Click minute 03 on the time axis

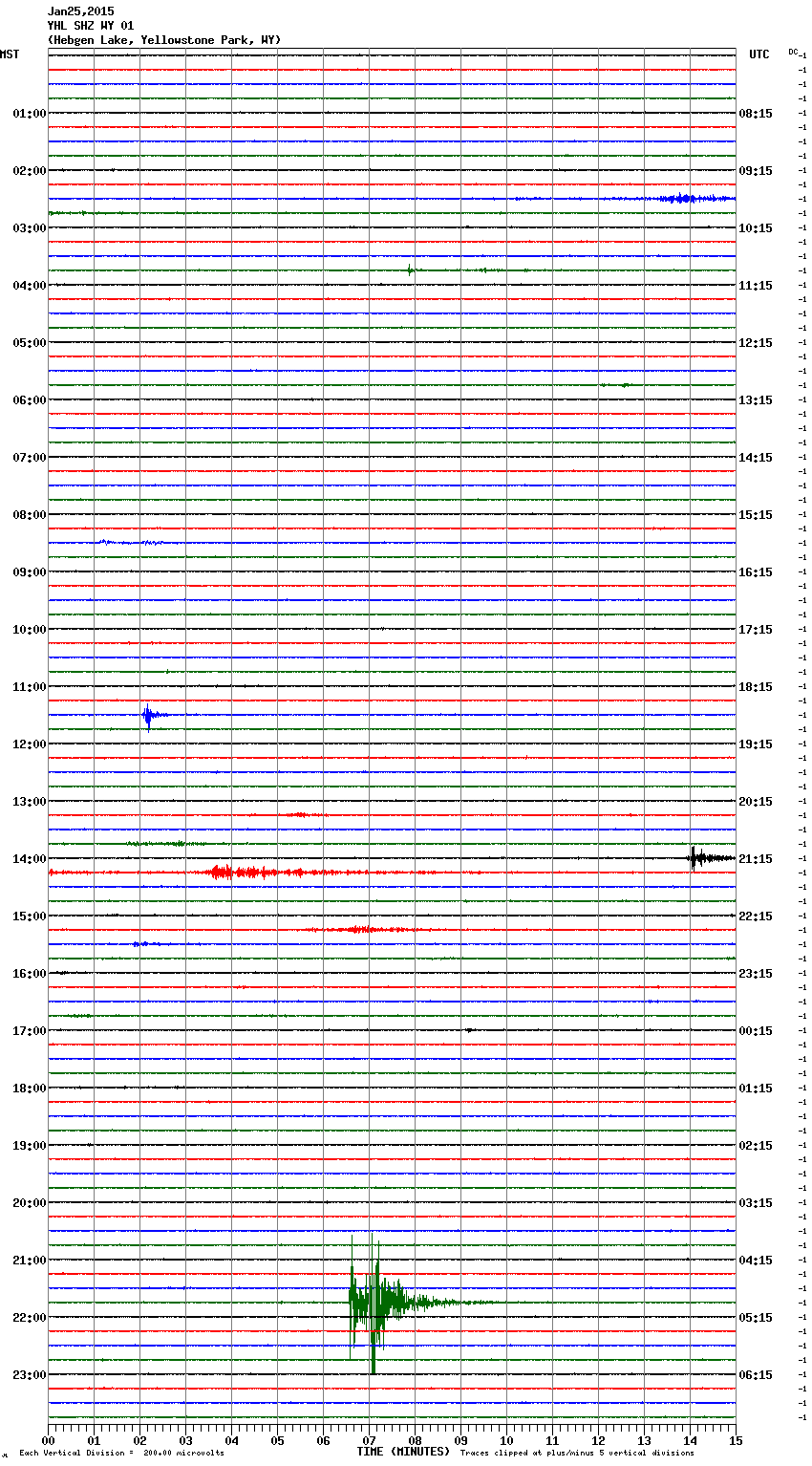coord(186,1440)
